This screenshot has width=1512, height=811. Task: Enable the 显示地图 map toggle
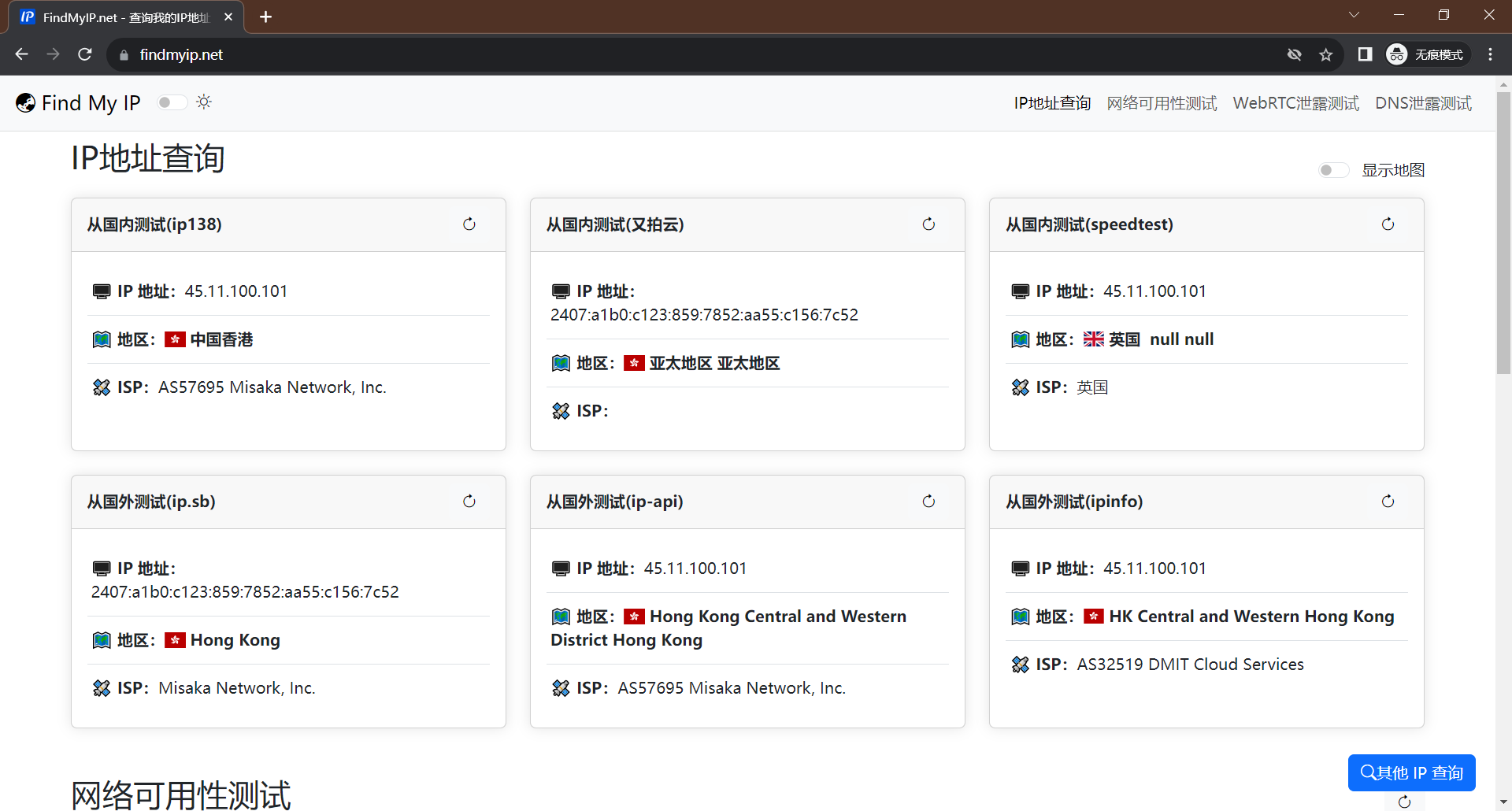tap(1333, 170)
